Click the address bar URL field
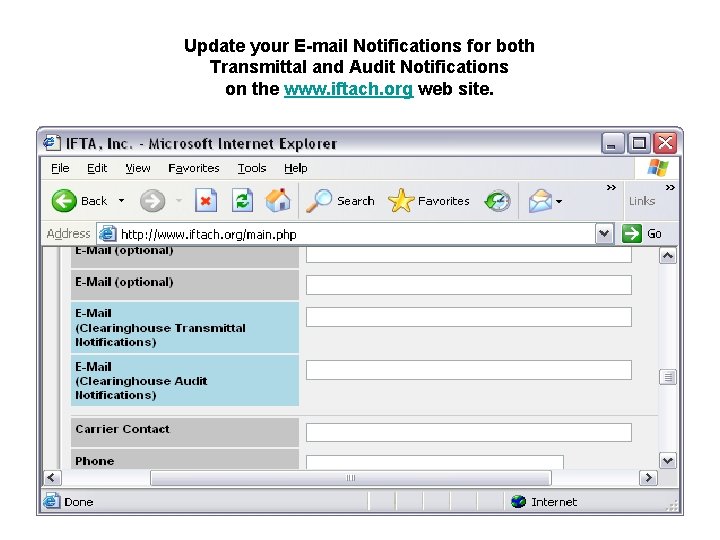This screenshot has height=540, width=720. pos(356,234)
